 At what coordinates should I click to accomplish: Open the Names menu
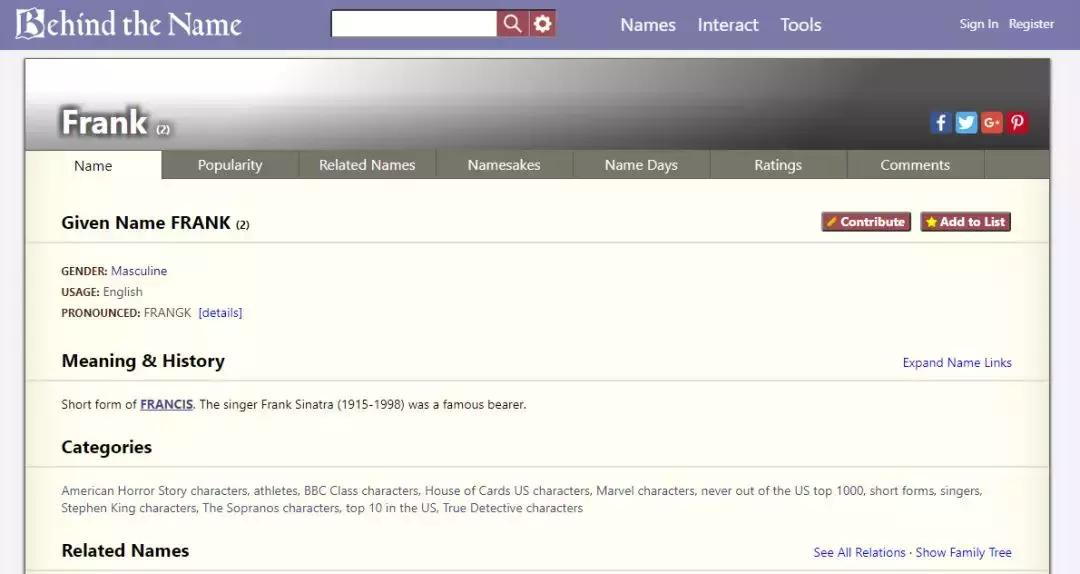point(647,25)
